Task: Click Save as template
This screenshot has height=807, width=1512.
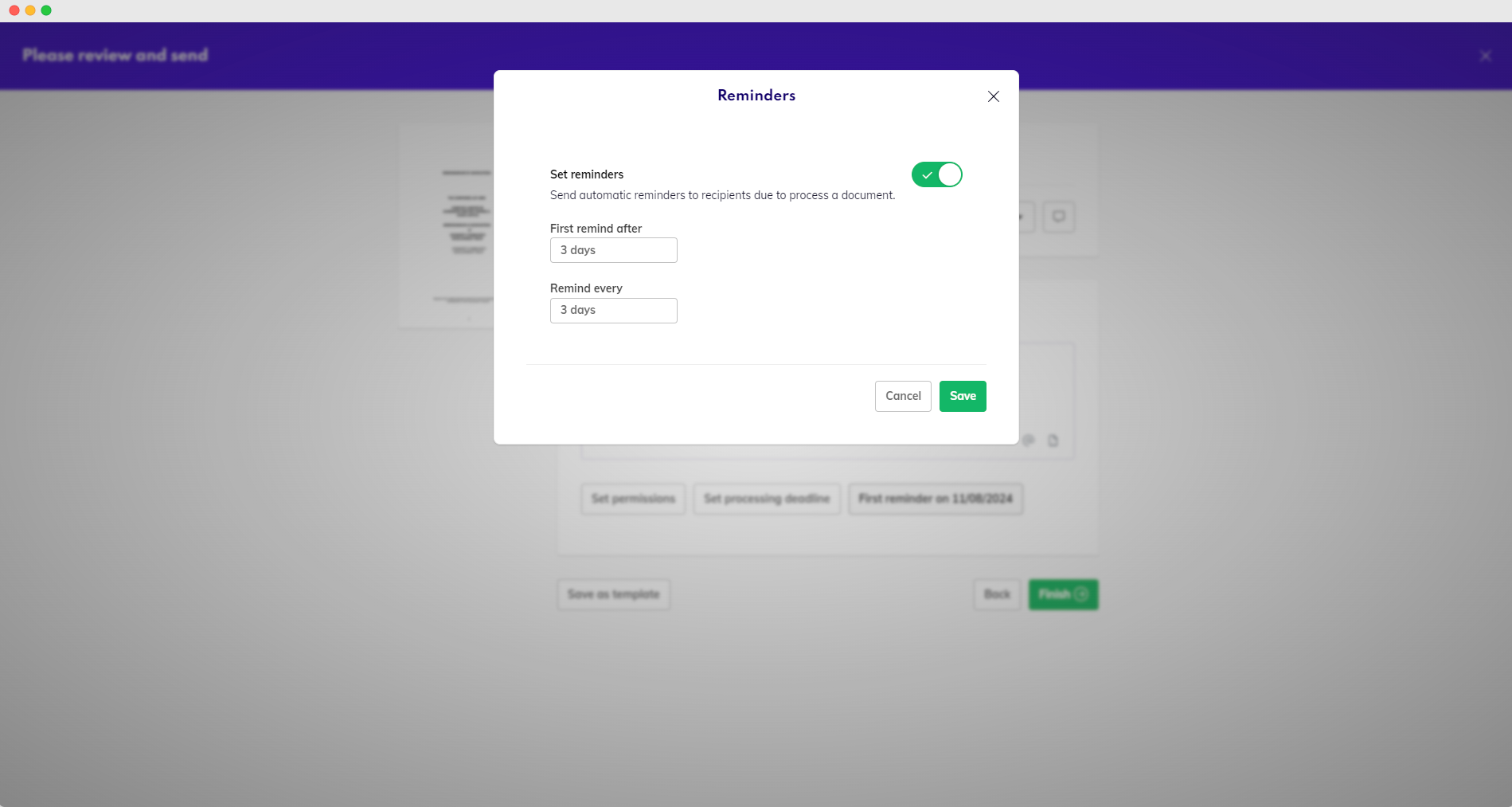Action: coord(613,594)
